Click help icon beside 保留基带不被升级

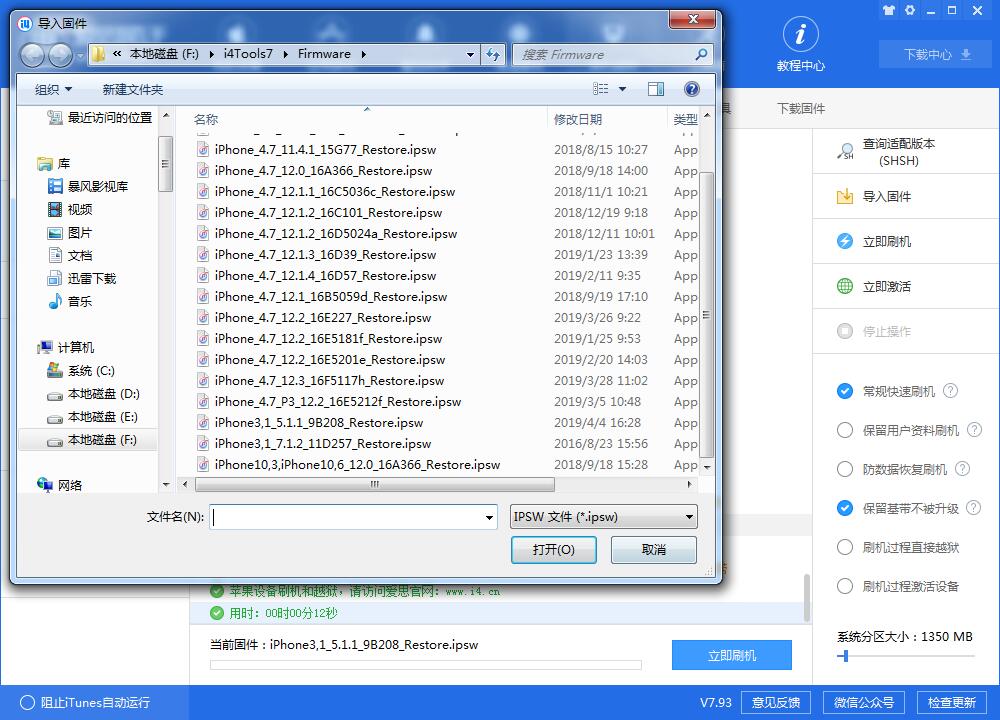click(x=973, y=508)
